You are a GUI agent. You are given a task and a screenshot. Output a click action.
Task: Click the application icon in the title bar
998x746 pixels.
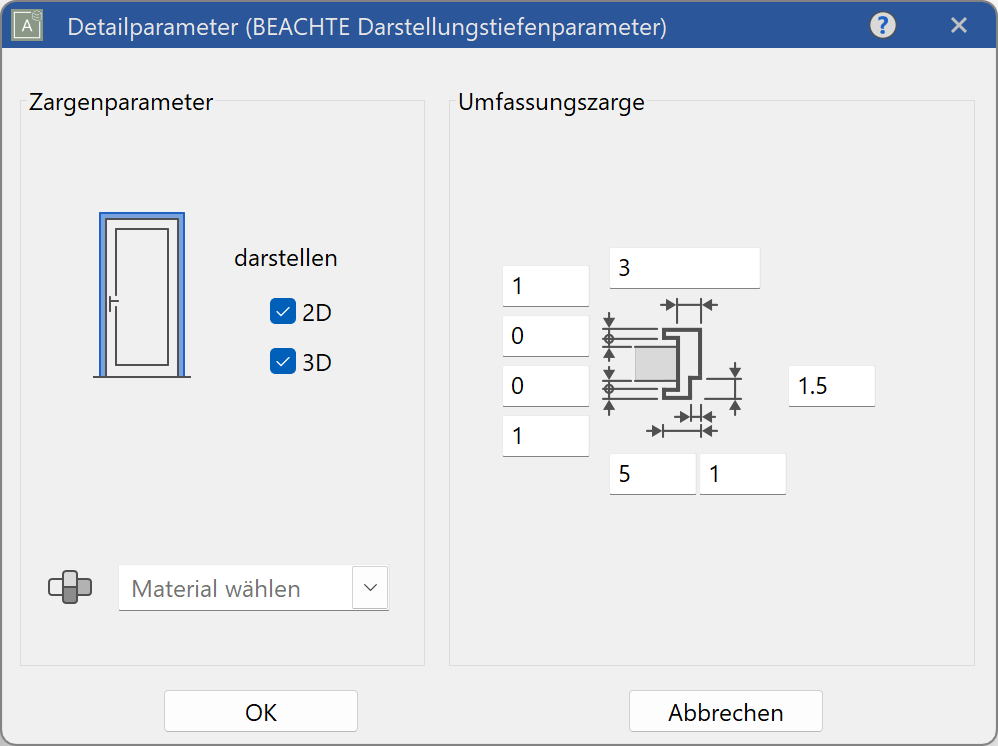tap(27, 25)
